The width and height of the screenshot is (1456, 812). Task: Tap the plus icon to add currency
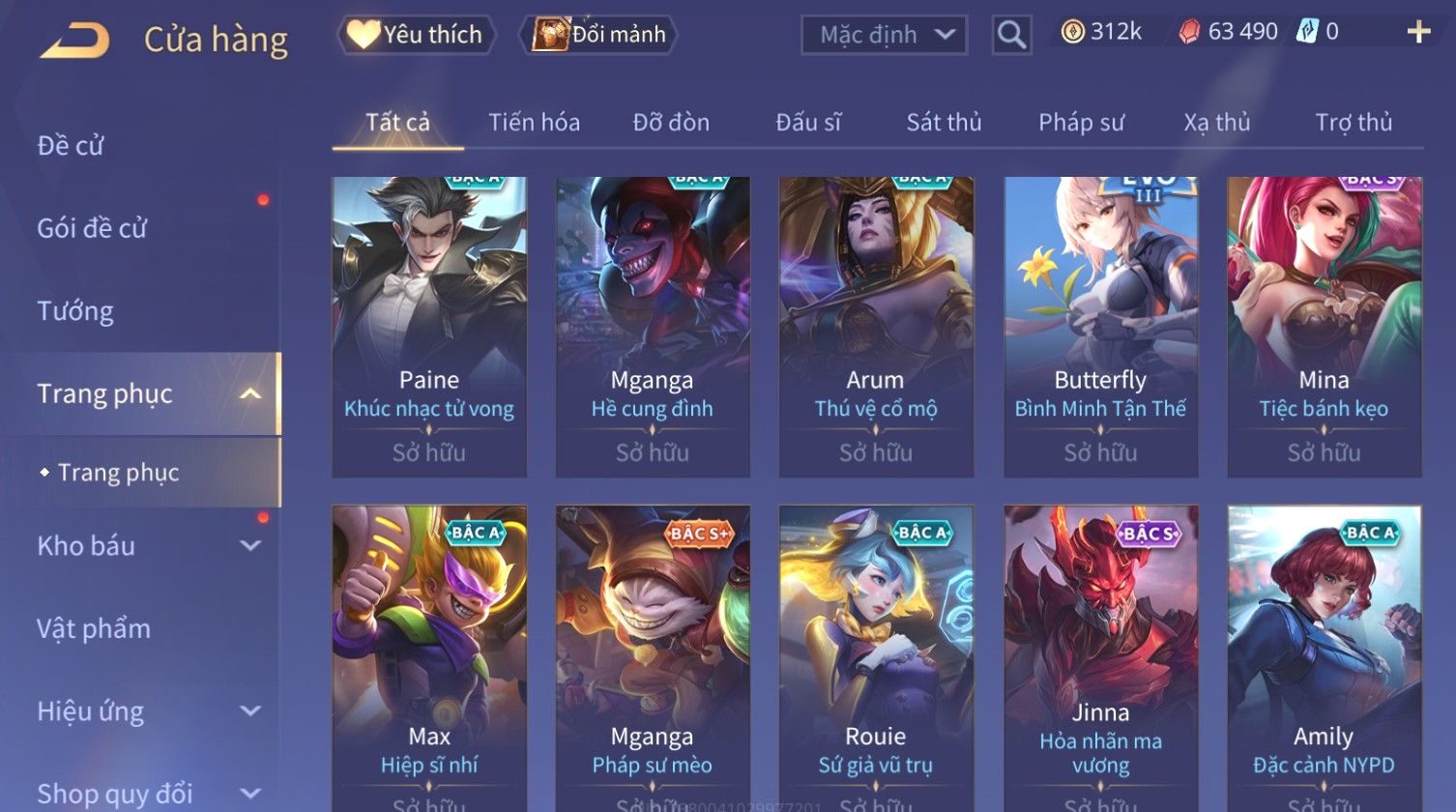tap(1418, 32)
